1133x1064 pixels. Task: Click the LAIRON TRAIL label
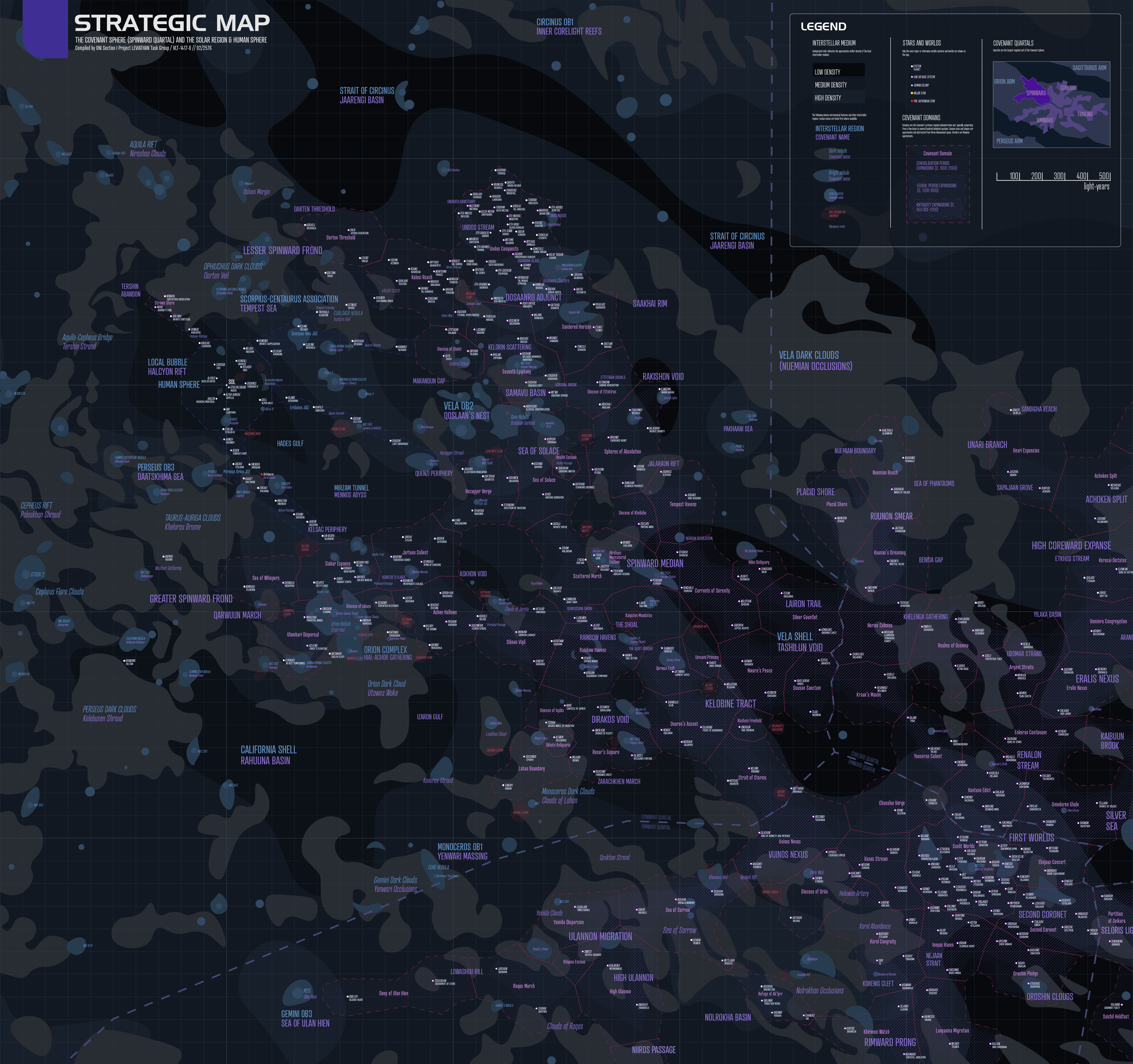804,604
